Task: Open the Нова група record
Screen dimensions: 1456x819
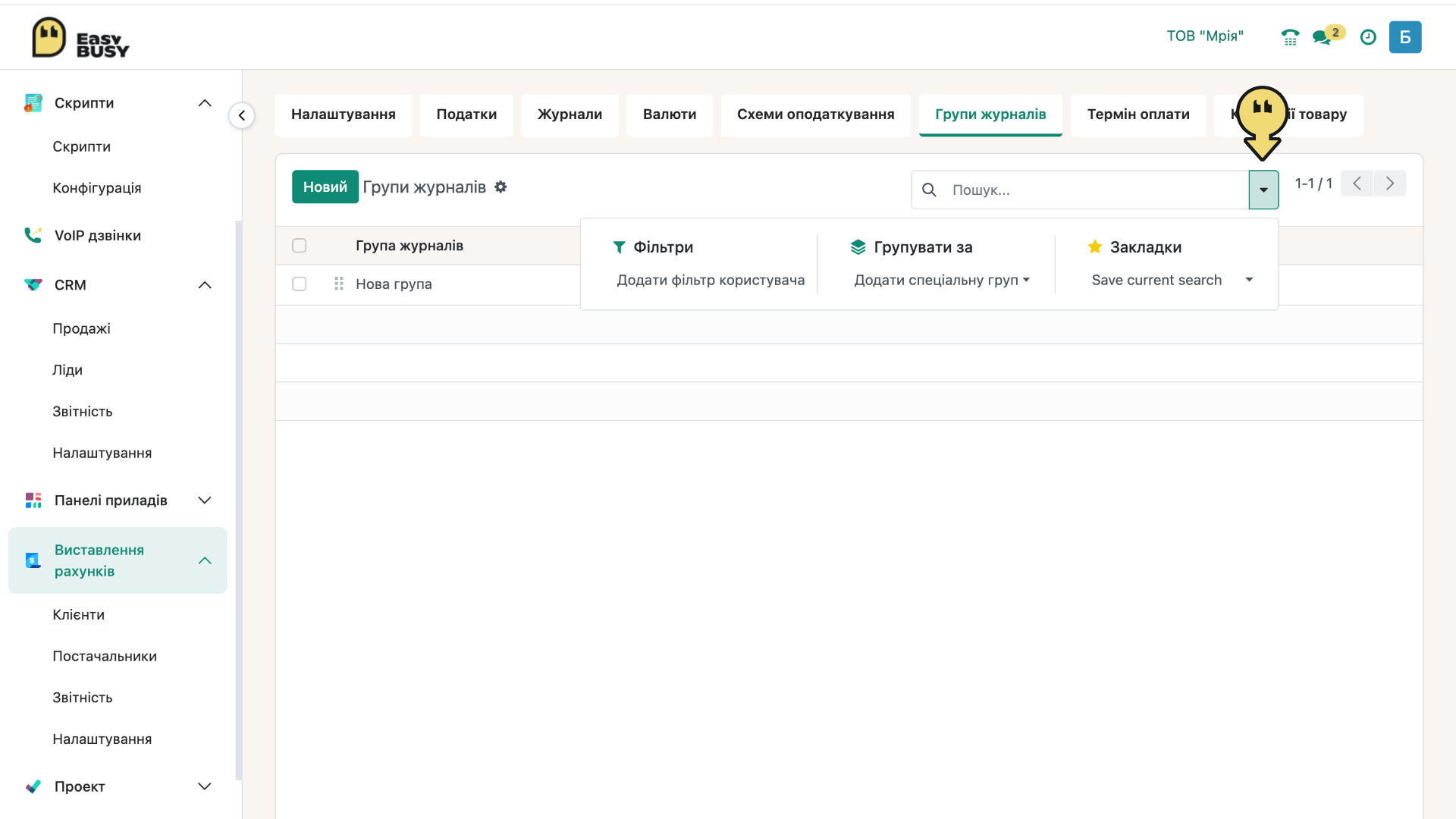Action: coord(394,284)
